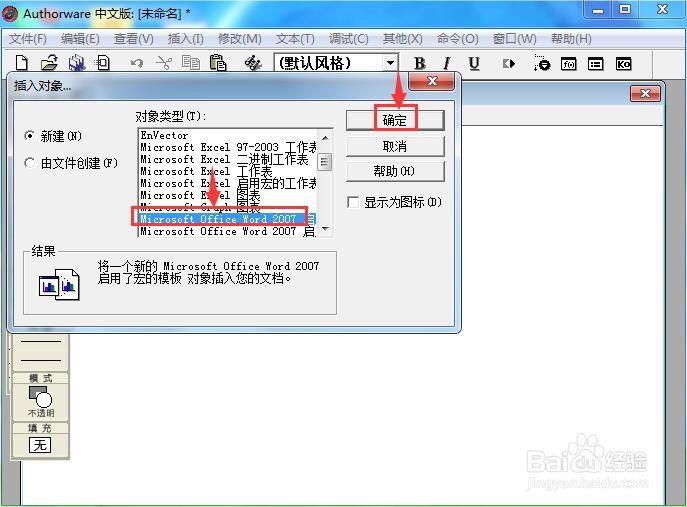Open the 命令(O) menu
This screenshot has width=687, height=507.
point(457,39)
